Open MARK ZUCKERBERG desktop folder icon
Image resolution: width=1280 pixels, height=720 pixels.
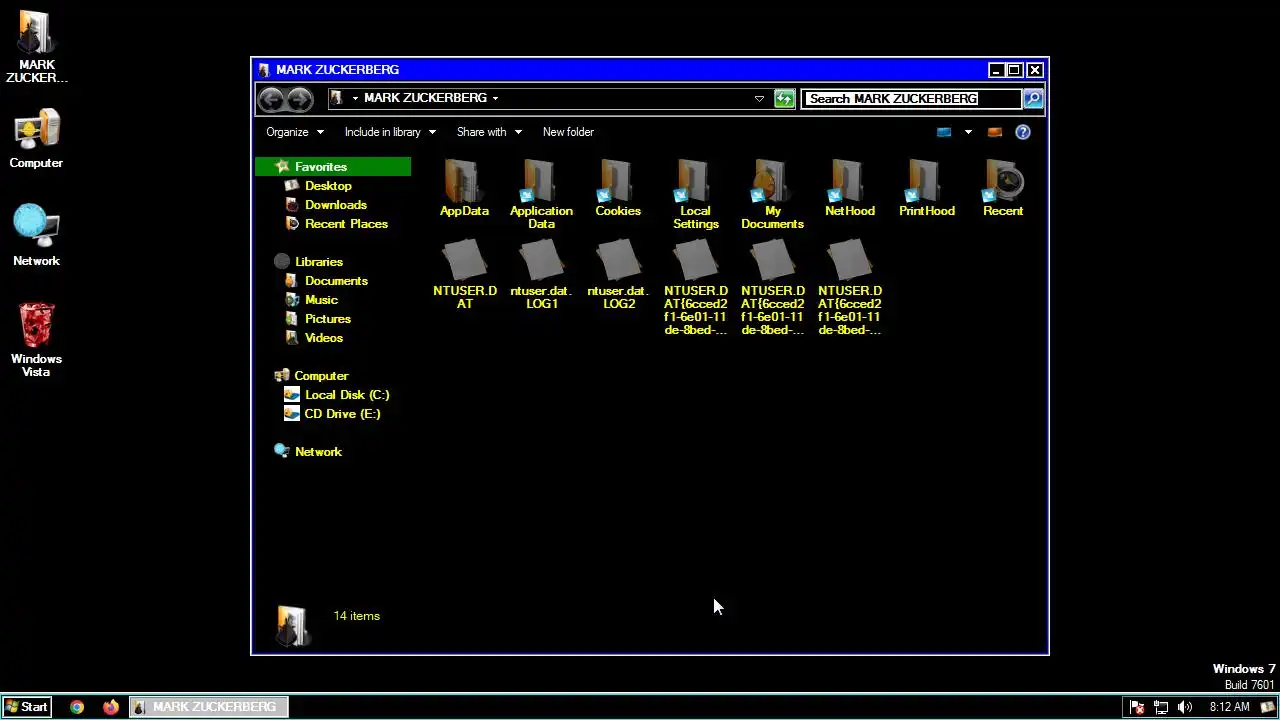pos(36,47)
